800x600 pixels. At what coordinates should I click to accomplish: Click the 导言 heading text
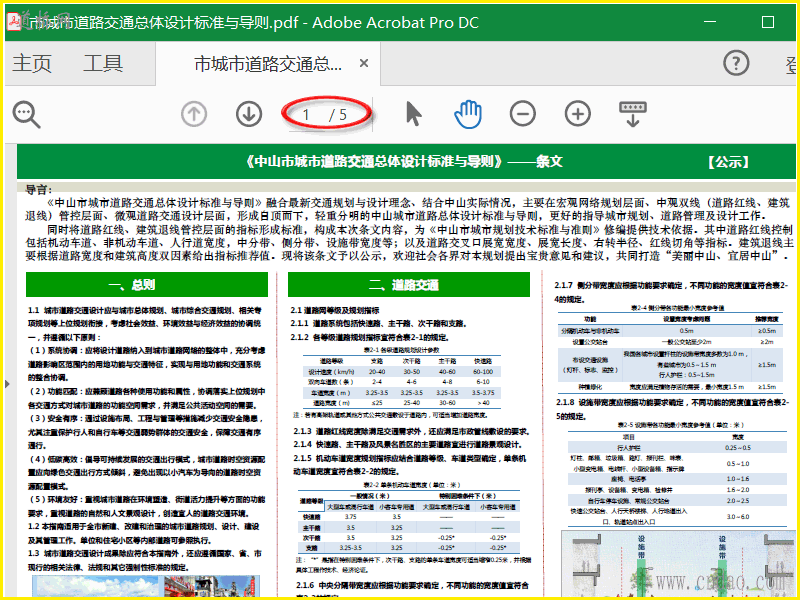38,190
